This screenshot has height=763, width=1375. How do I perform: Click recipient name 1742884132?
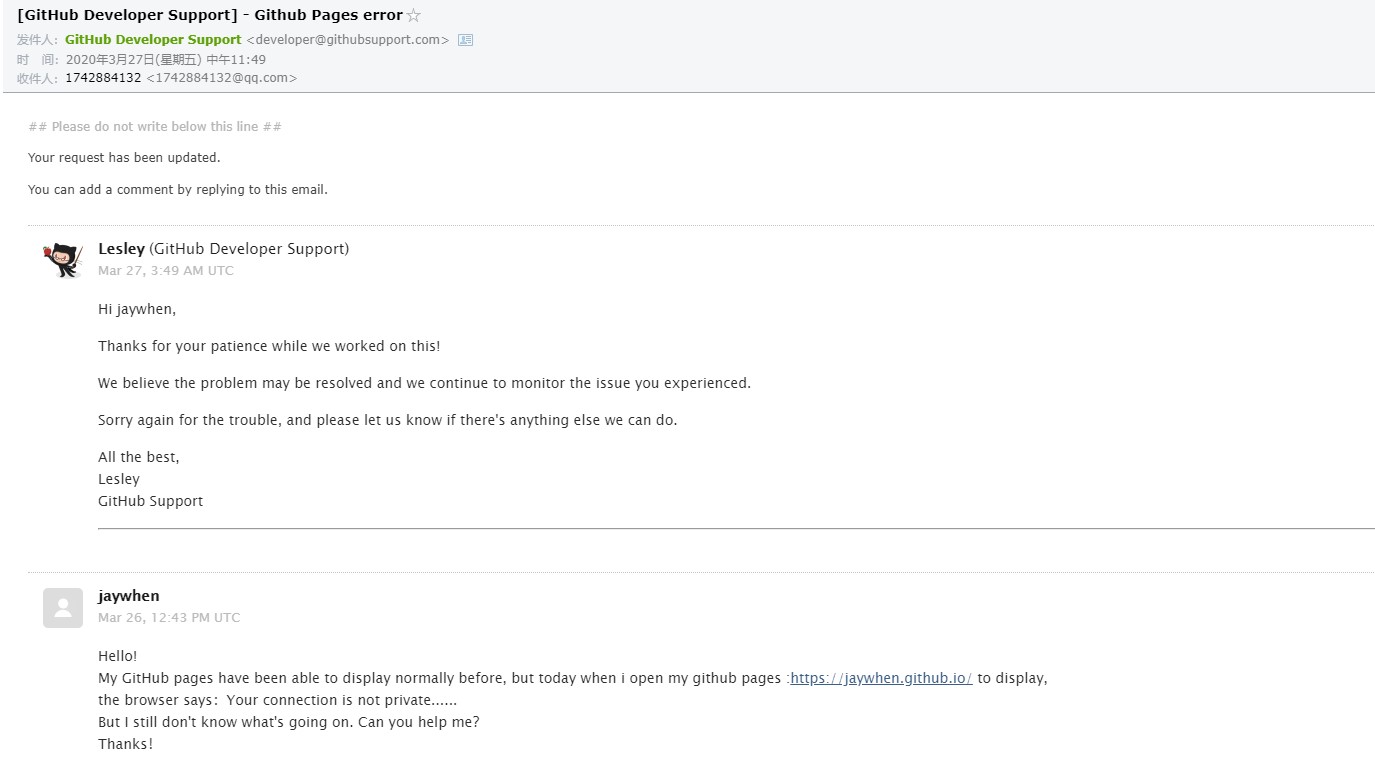103,78
